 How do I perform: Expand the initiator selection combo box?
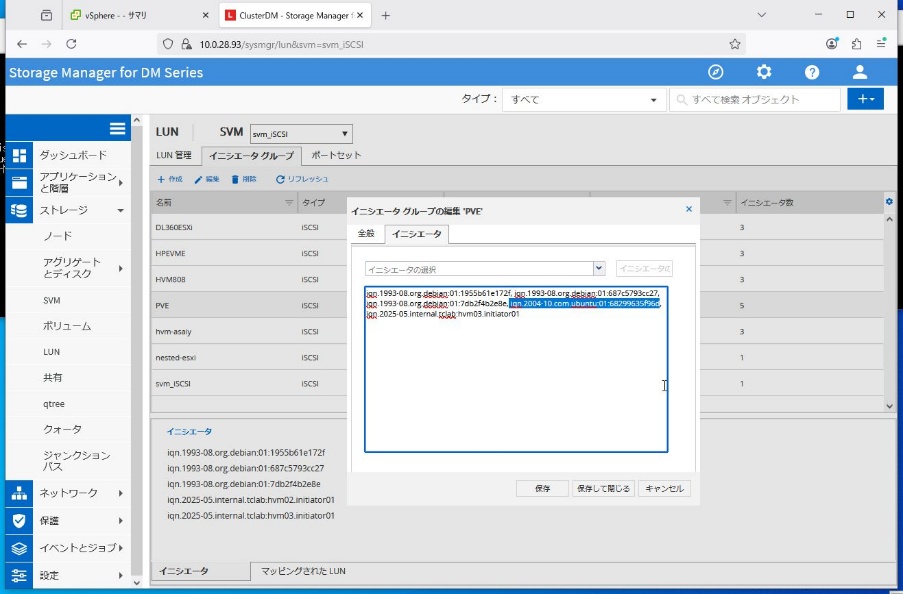coord(599,268)
